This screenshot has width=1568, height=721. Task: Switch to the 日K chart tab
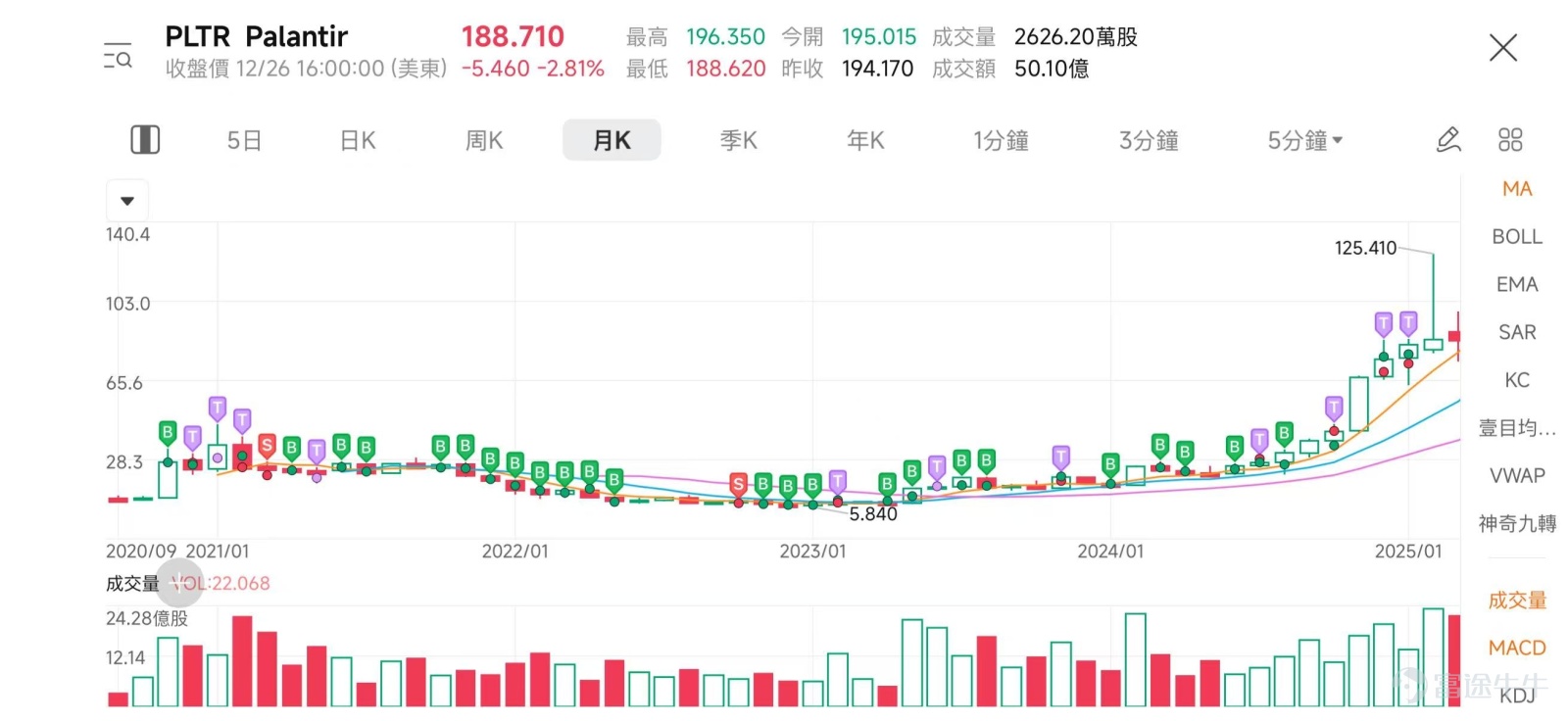click(x=358, y=141)
